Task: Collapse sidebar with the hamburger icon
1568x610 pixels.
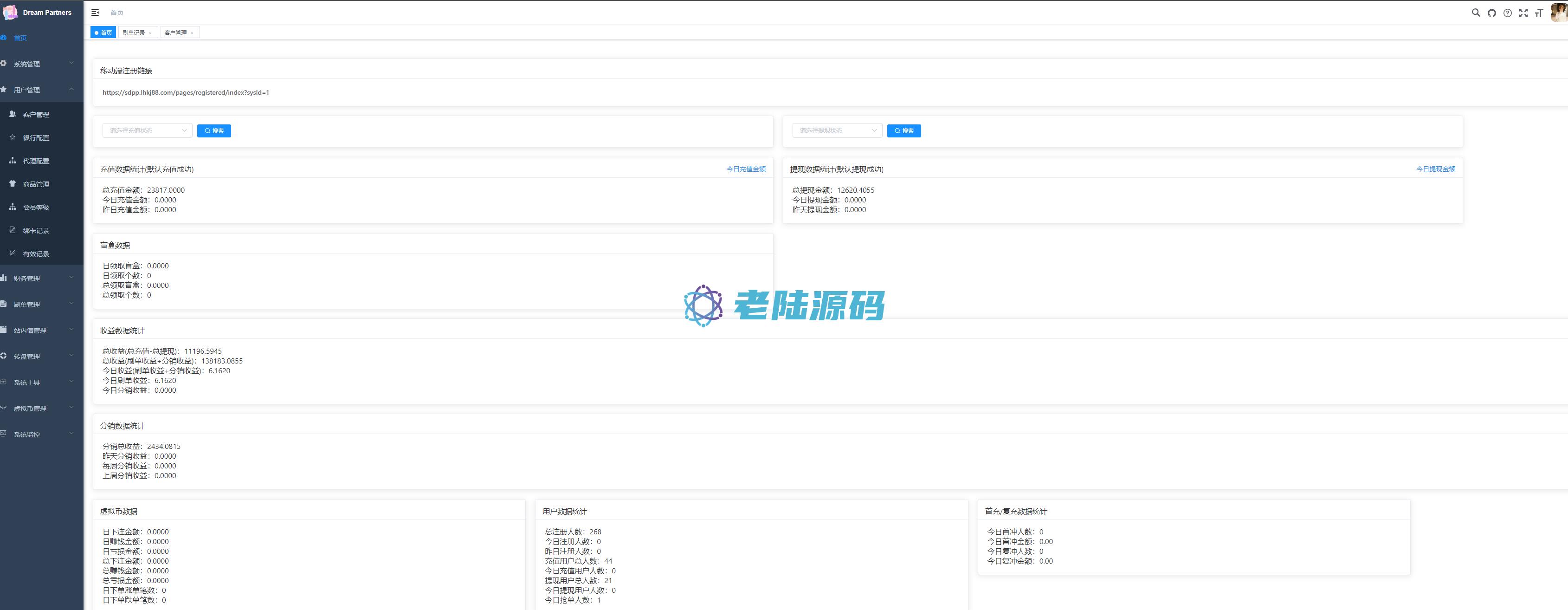Action: (95, 12)
